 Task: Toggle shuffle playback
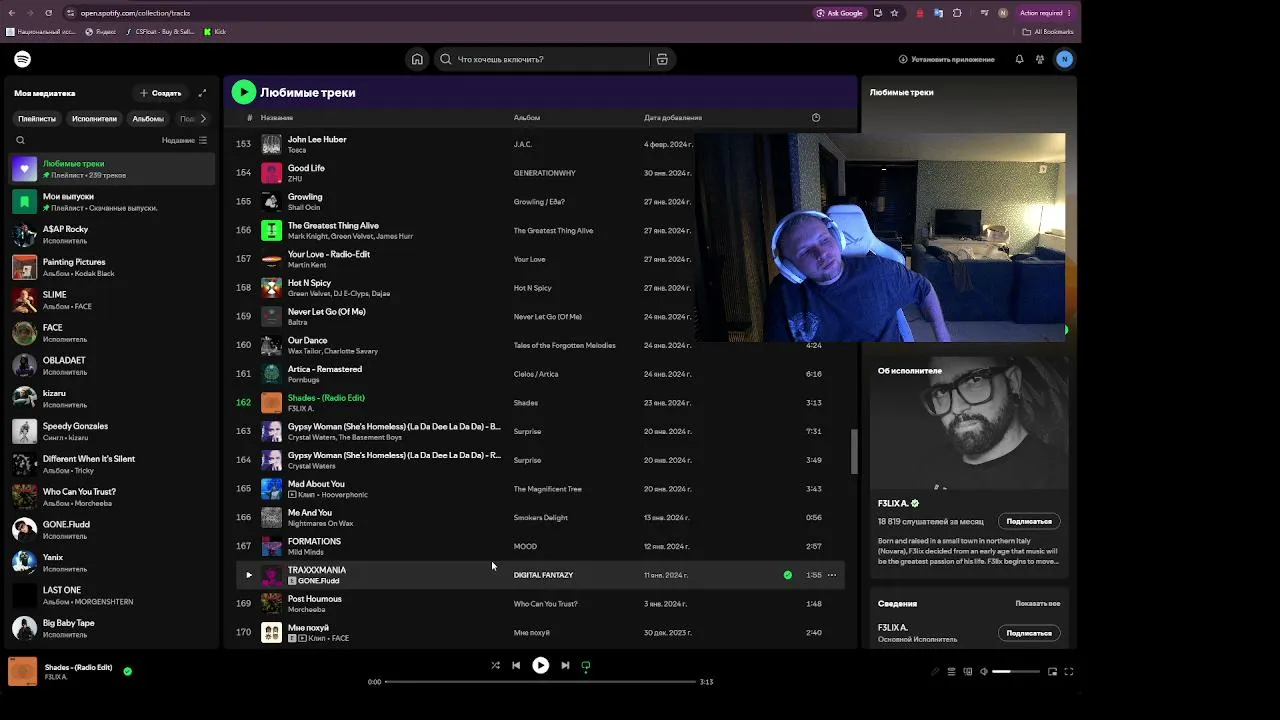(495, 665)
